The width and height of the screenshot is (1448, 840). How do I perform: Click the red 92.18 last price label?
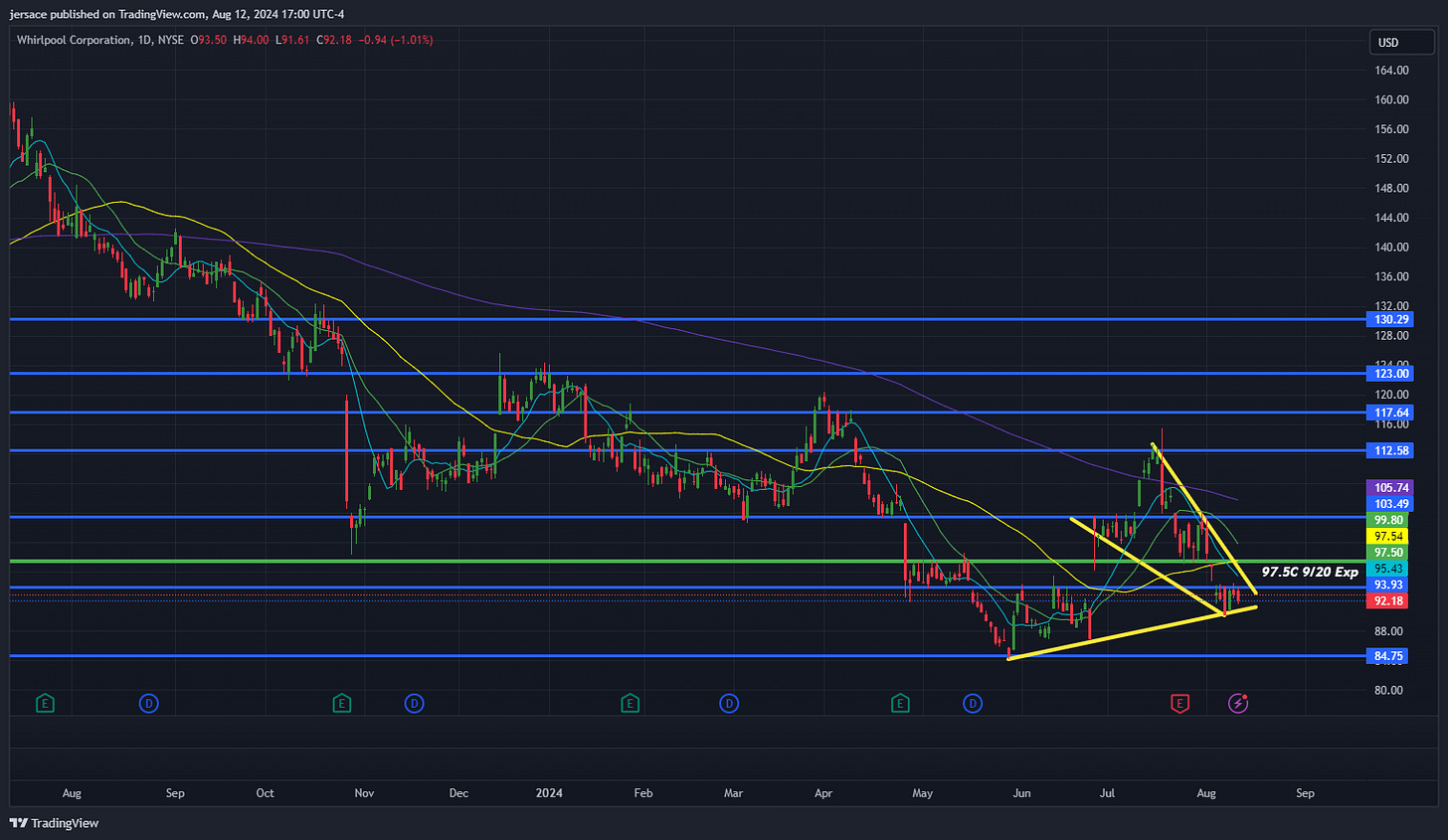tap(1388, 600)
